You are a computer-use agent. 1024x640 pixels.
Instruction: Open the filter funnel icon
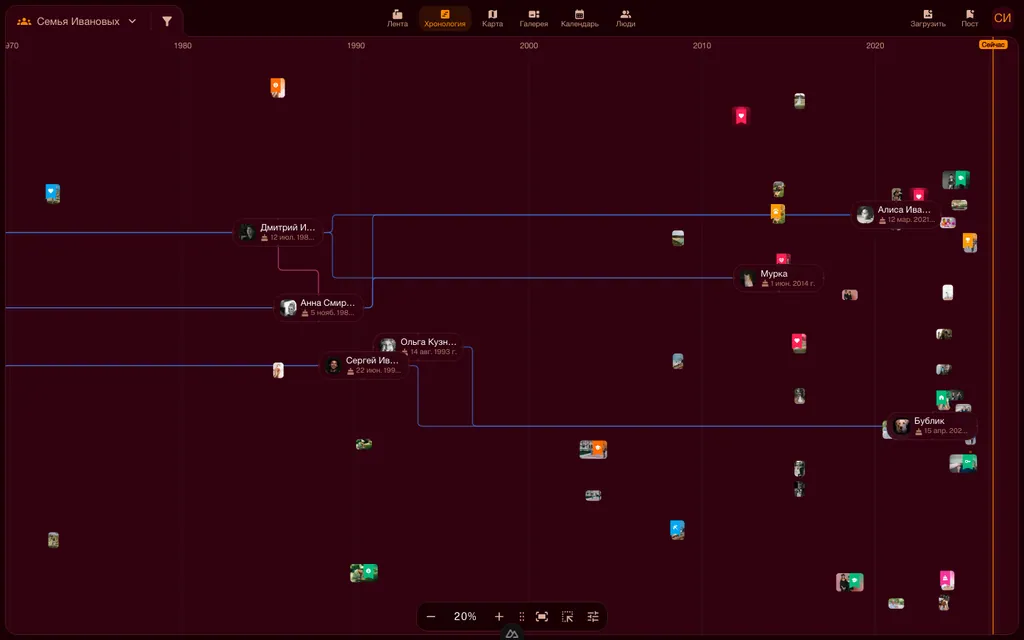coord(167,22)
